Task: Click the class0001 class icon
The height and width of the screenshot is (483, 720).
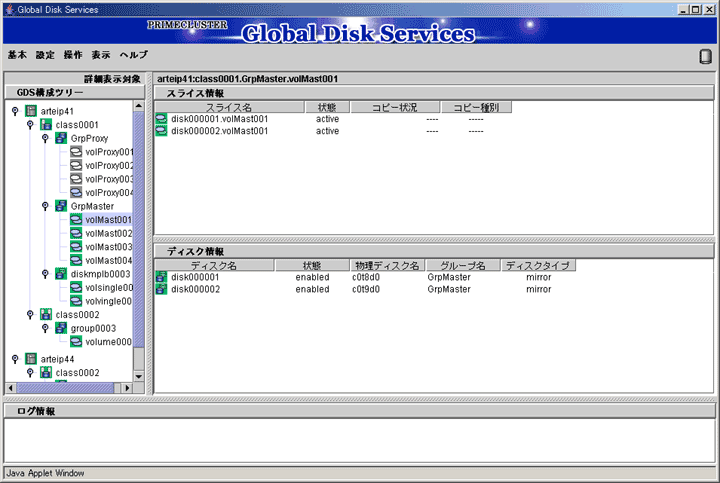Action: pyautogui.click(x=46, y=124)
